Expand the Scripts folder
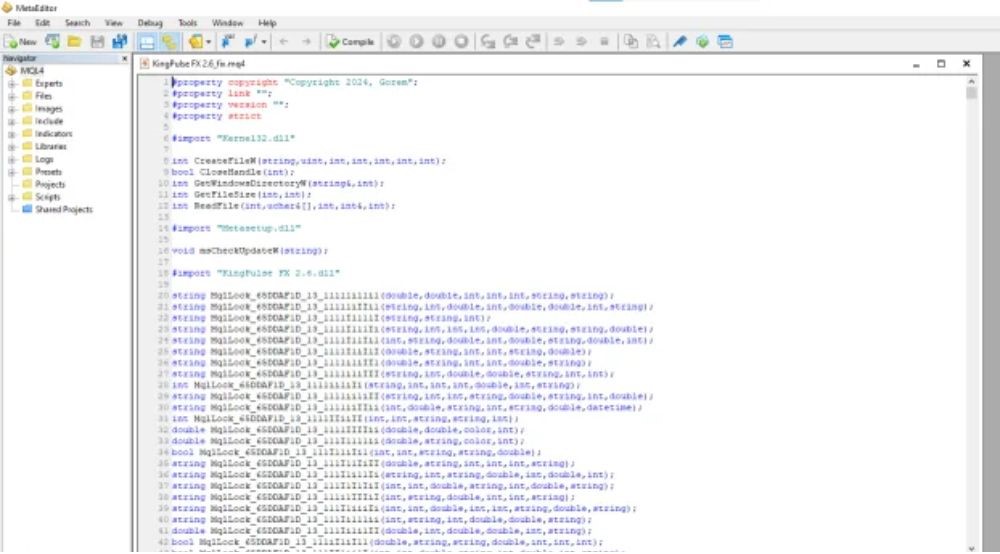Viewport: 1000px width, 554px height. coord(11,197)
